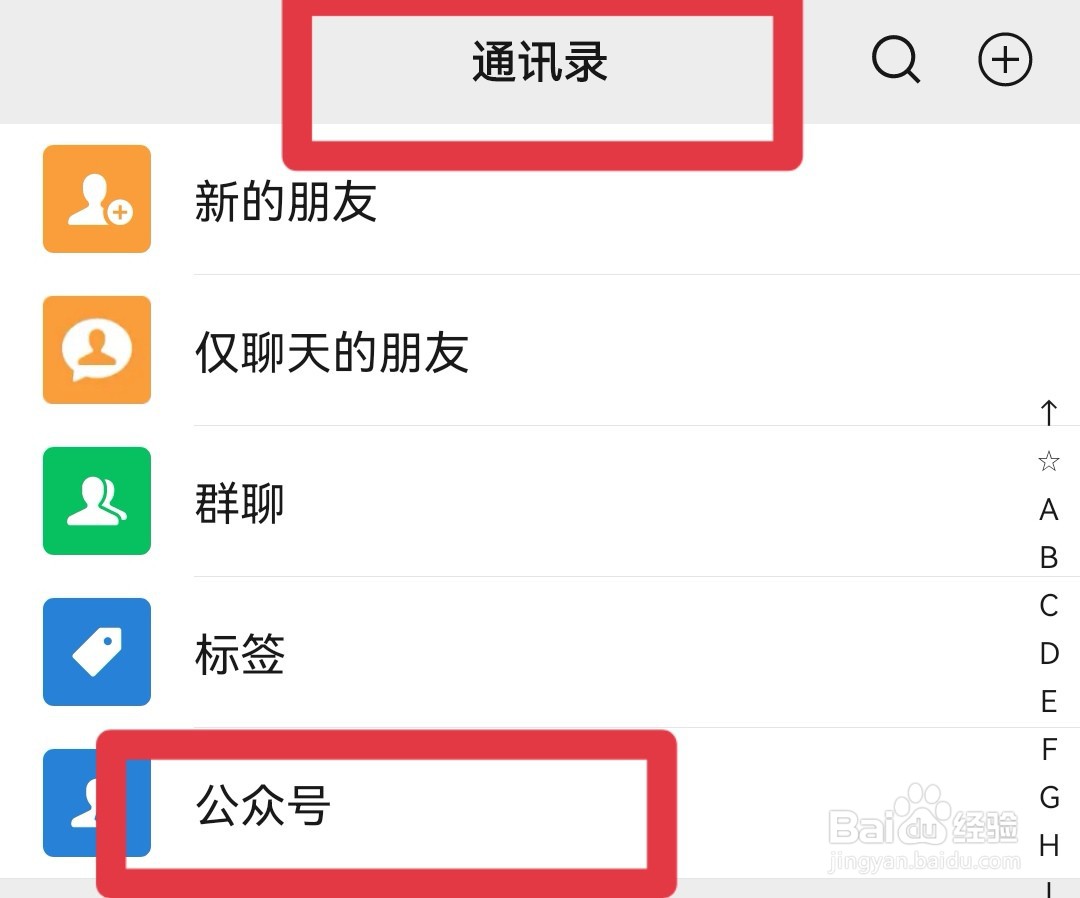Screen dimensions: 1080x898
Task: Jump to letter D in index
Action: click(x=1048, y=653)
